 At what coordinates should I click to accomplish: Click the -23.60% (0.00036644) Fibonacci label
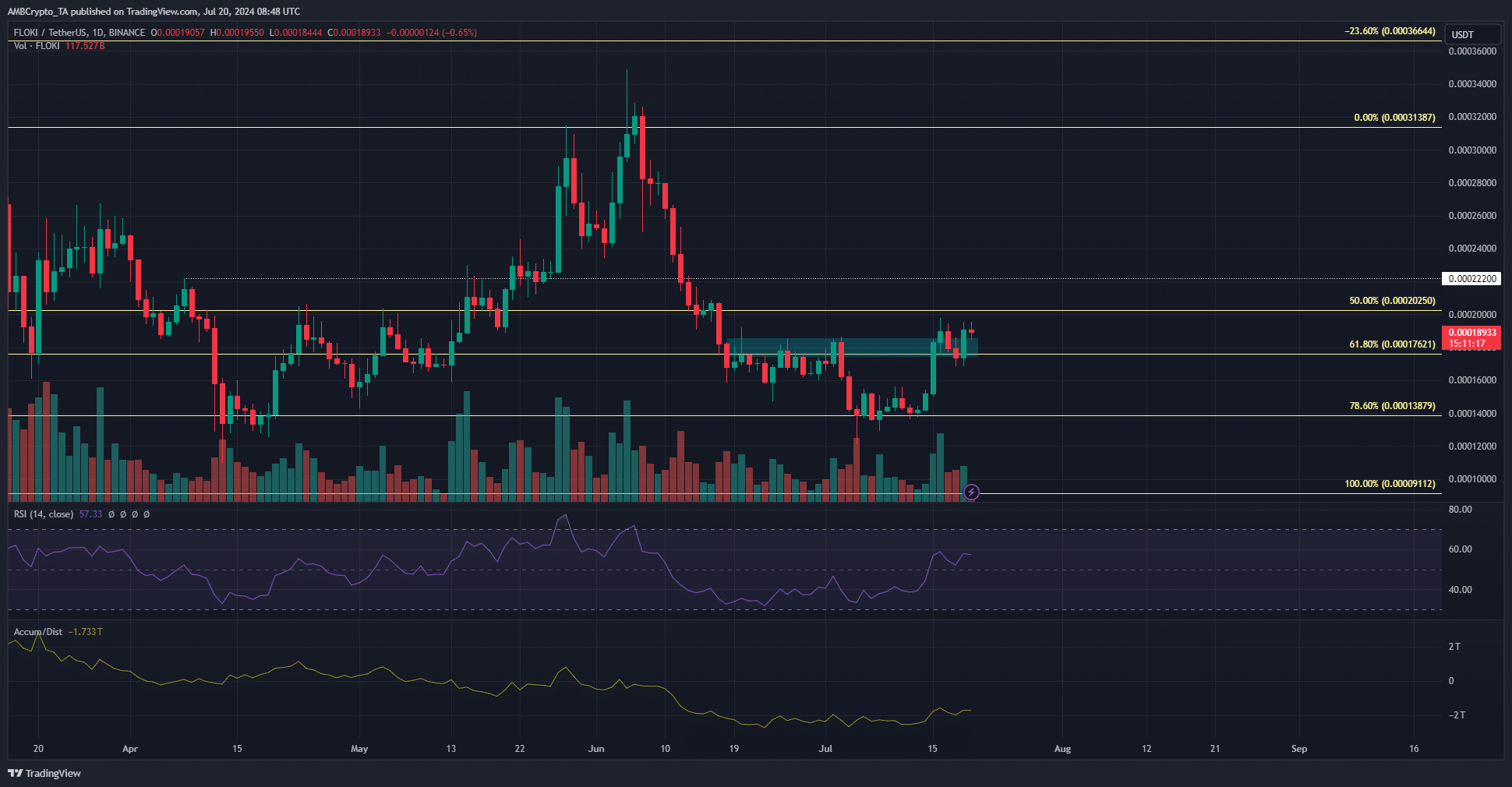1390,31
